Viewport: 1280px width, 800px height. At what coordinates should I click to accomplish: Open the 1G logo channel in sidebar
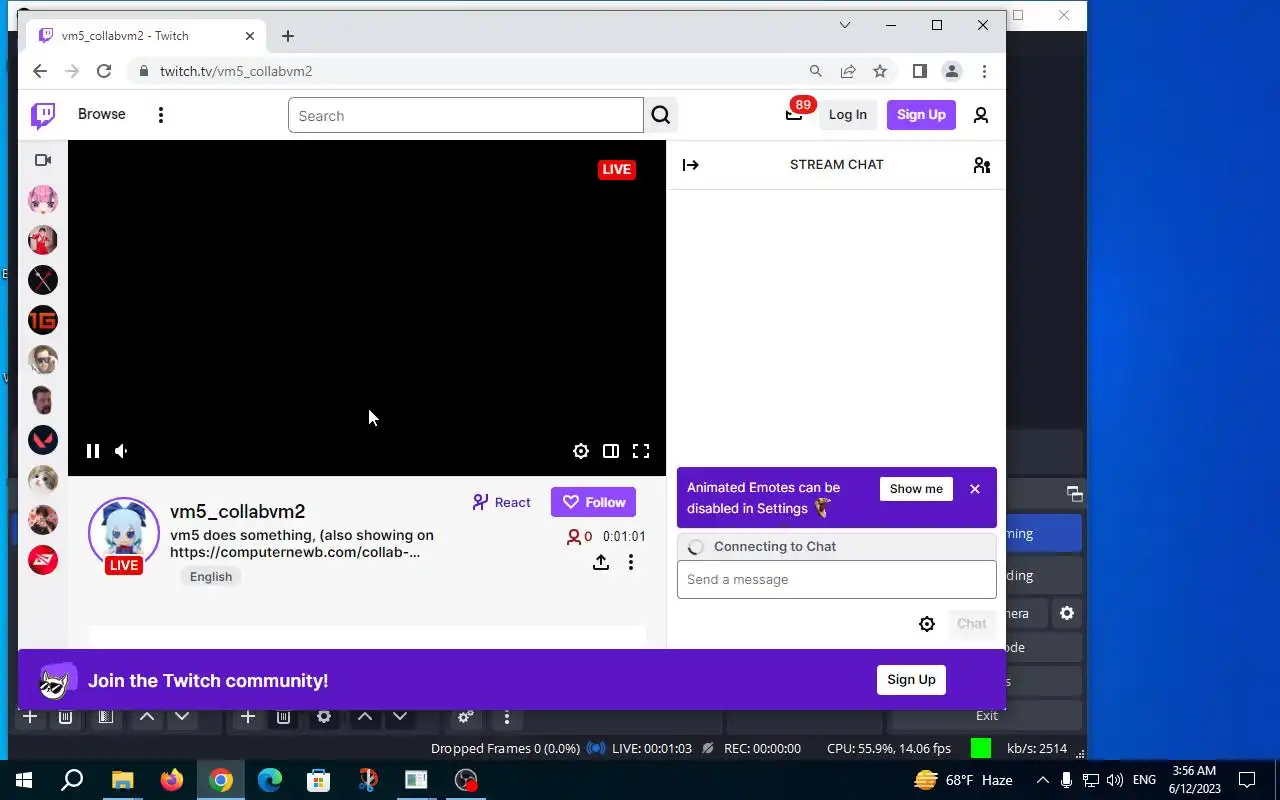(x=43, y=320)
